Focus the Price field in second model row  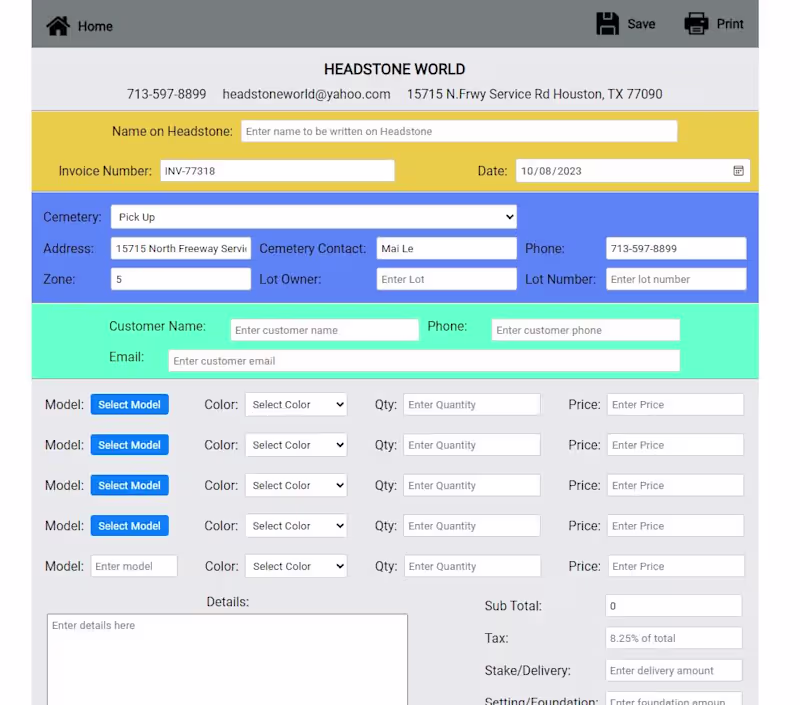tap(676, 445)
